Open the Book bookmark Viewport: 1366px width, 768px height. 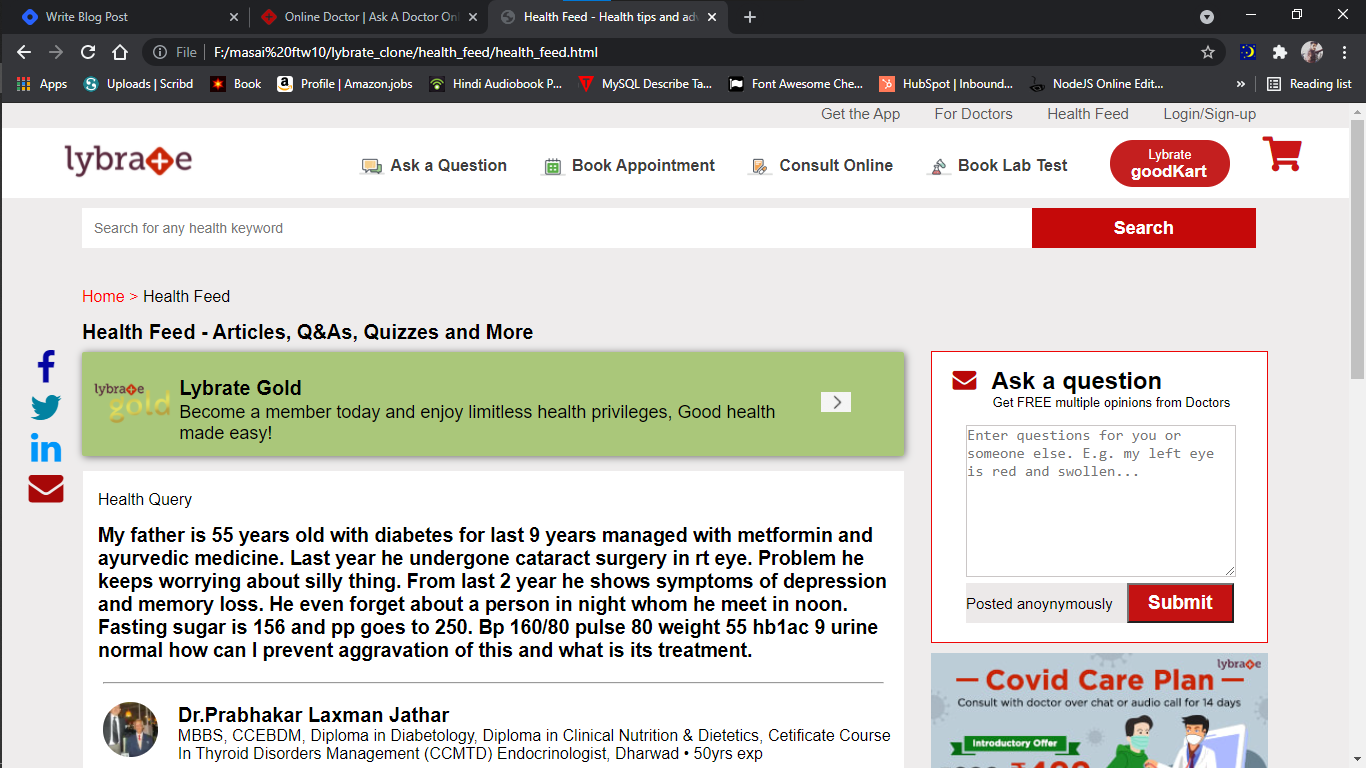click(x=235, y=84)
